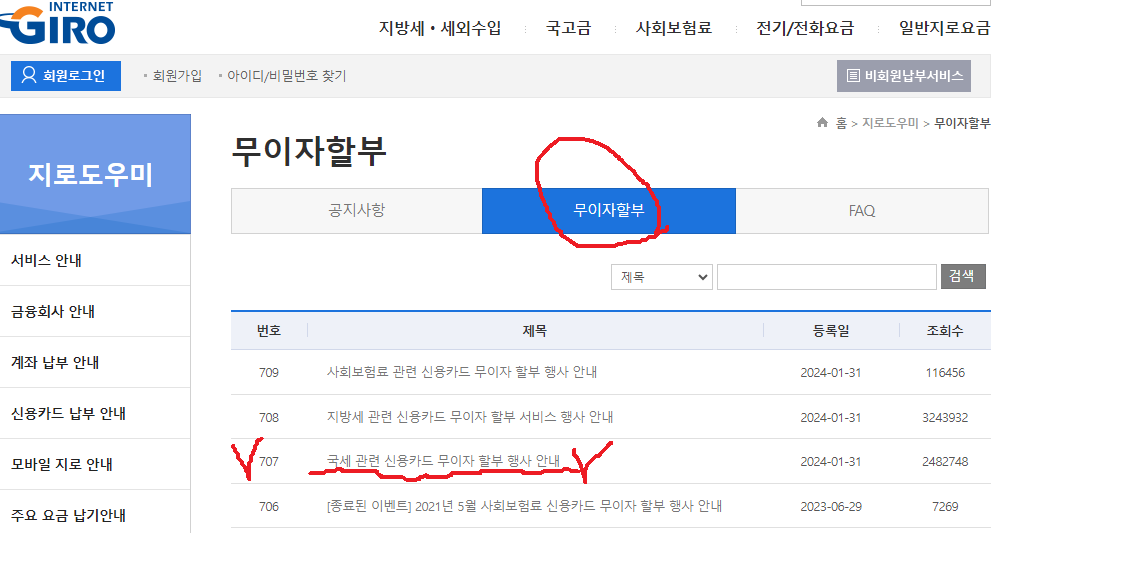Open post [종료된 이벤트] 2021년 5월 사회보험료
The height and width of the screenshot is (583, 1127).
tap(524, 506)
